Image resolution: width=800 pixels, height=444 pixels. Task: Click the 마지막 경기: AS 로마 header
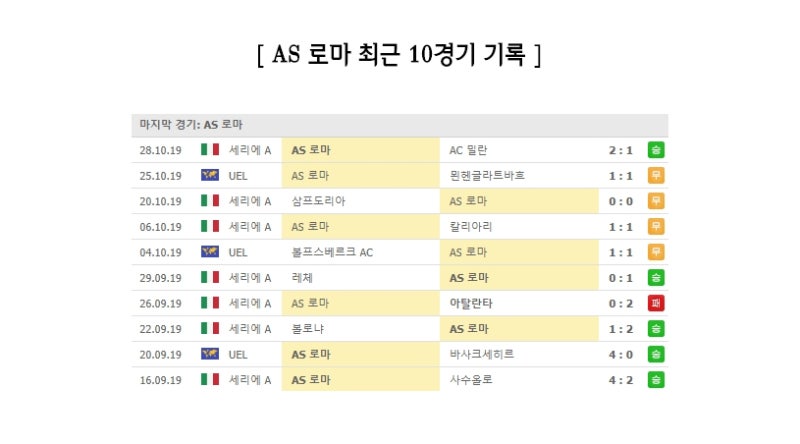(191, 125)
